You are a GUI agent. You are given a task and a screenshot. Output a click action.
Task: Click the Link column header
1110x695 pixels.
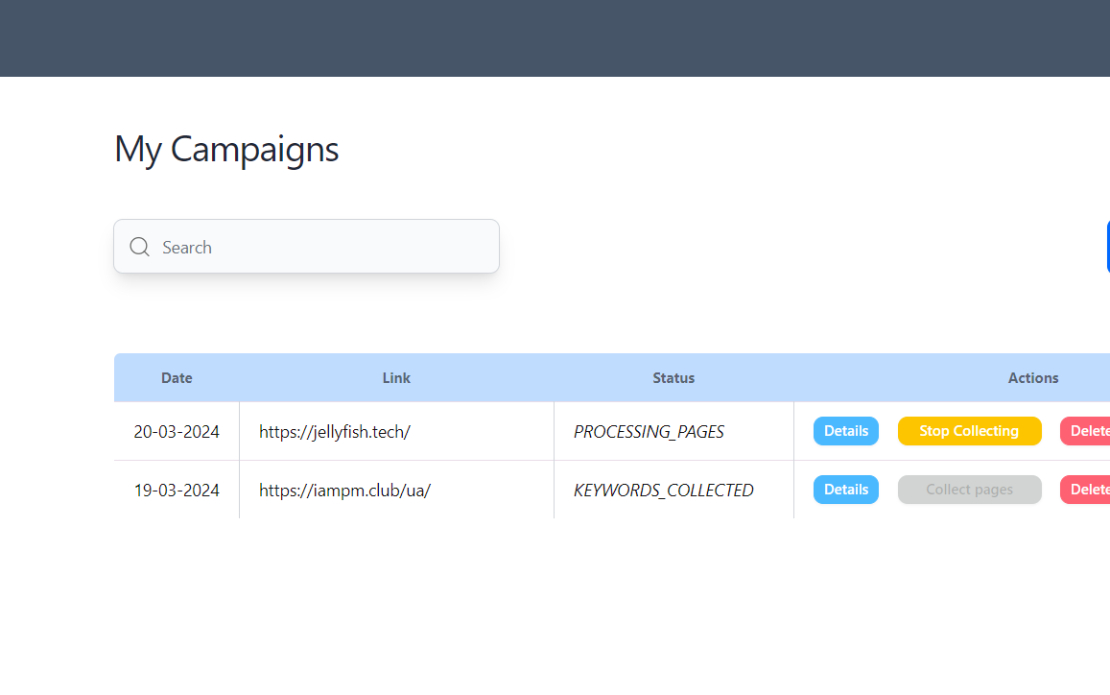(x=396, y=377)
